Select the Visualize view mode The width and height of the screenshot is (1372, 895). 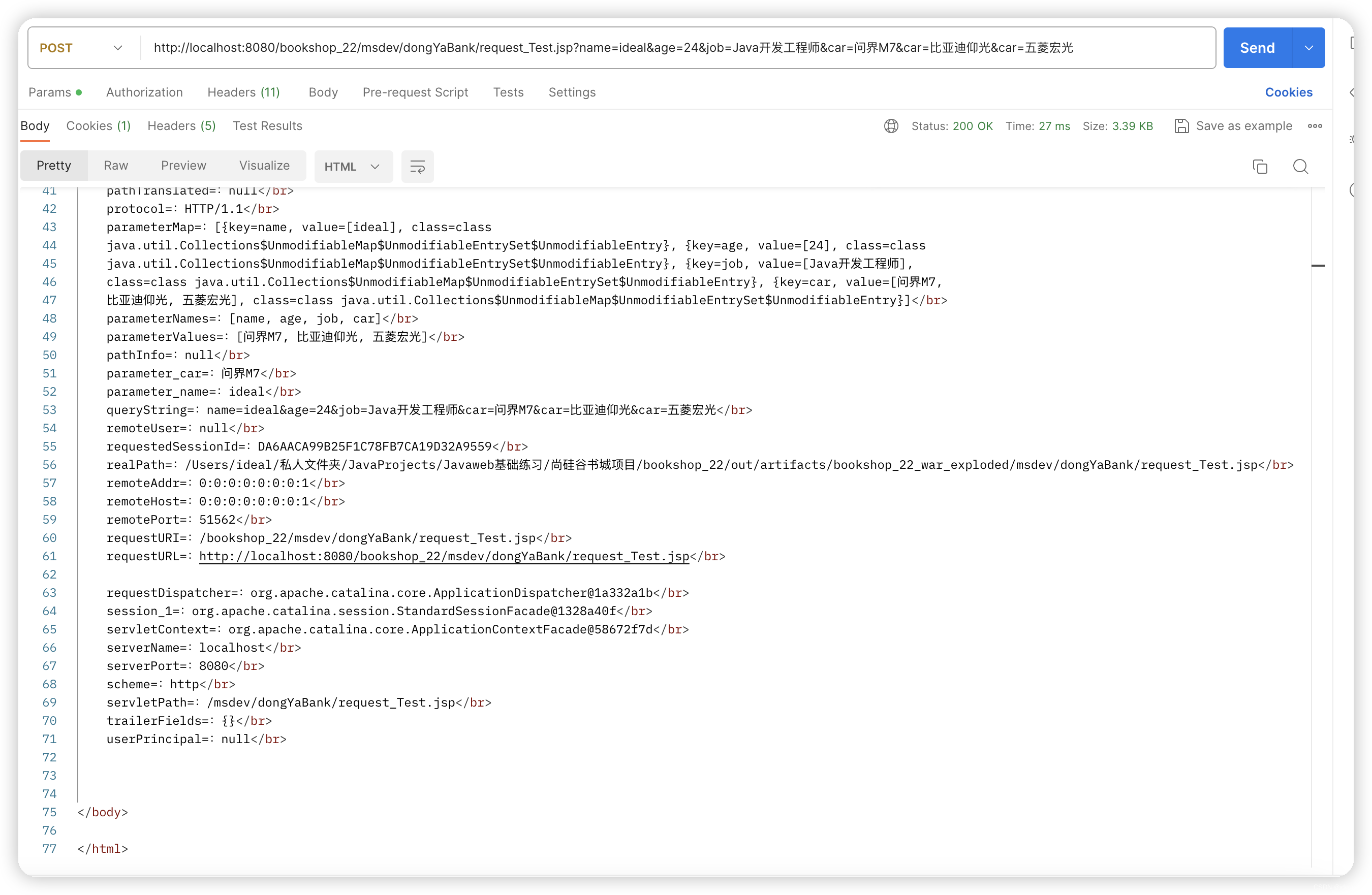pyautogui.click(x=264, y=166)
